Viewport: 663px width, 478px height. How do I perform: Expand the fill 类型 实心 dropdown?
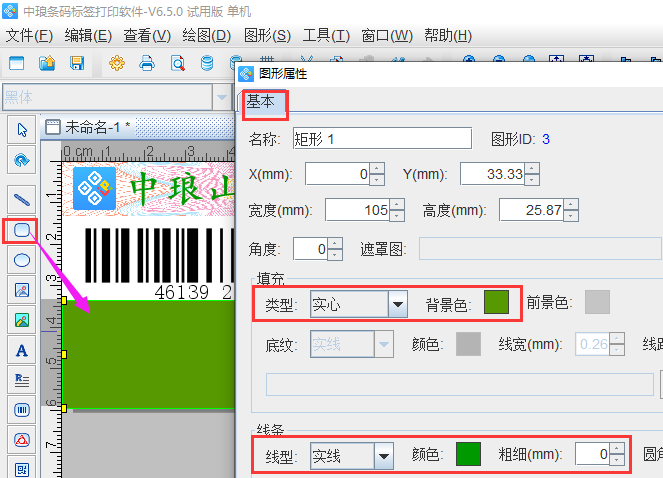click(x=397, y=304)
